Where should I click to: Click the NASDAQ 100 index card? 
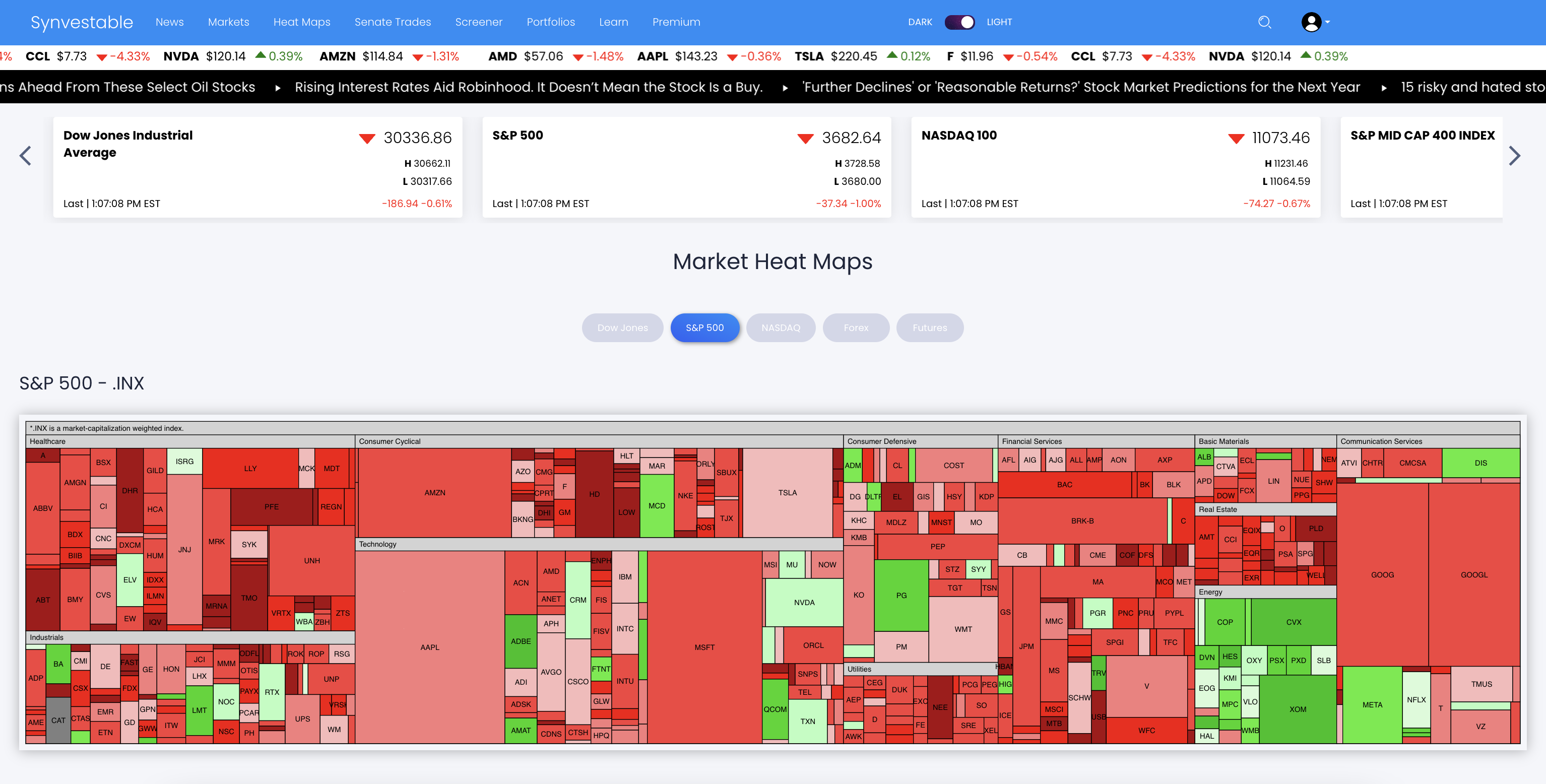pos(1116,167)
